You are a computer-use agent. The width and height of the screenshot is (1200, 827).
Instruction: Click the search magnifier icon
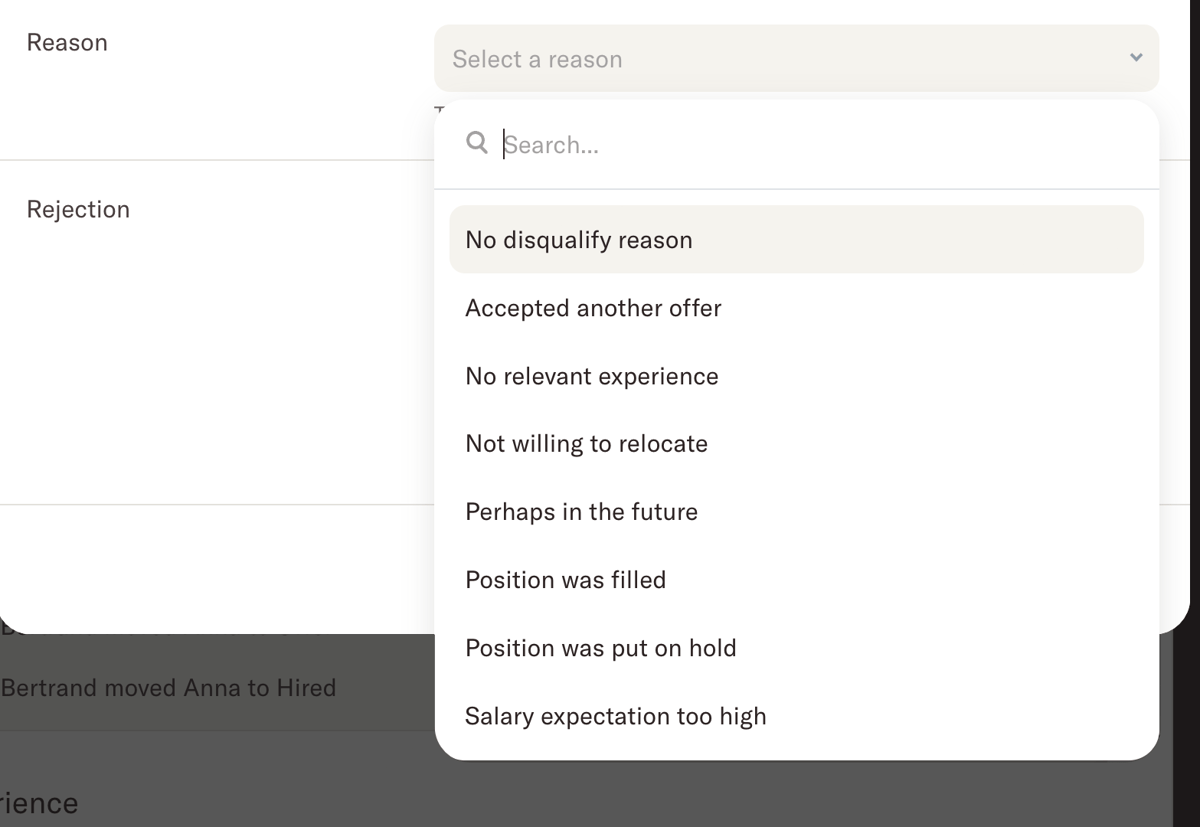(x=477, y=143)
